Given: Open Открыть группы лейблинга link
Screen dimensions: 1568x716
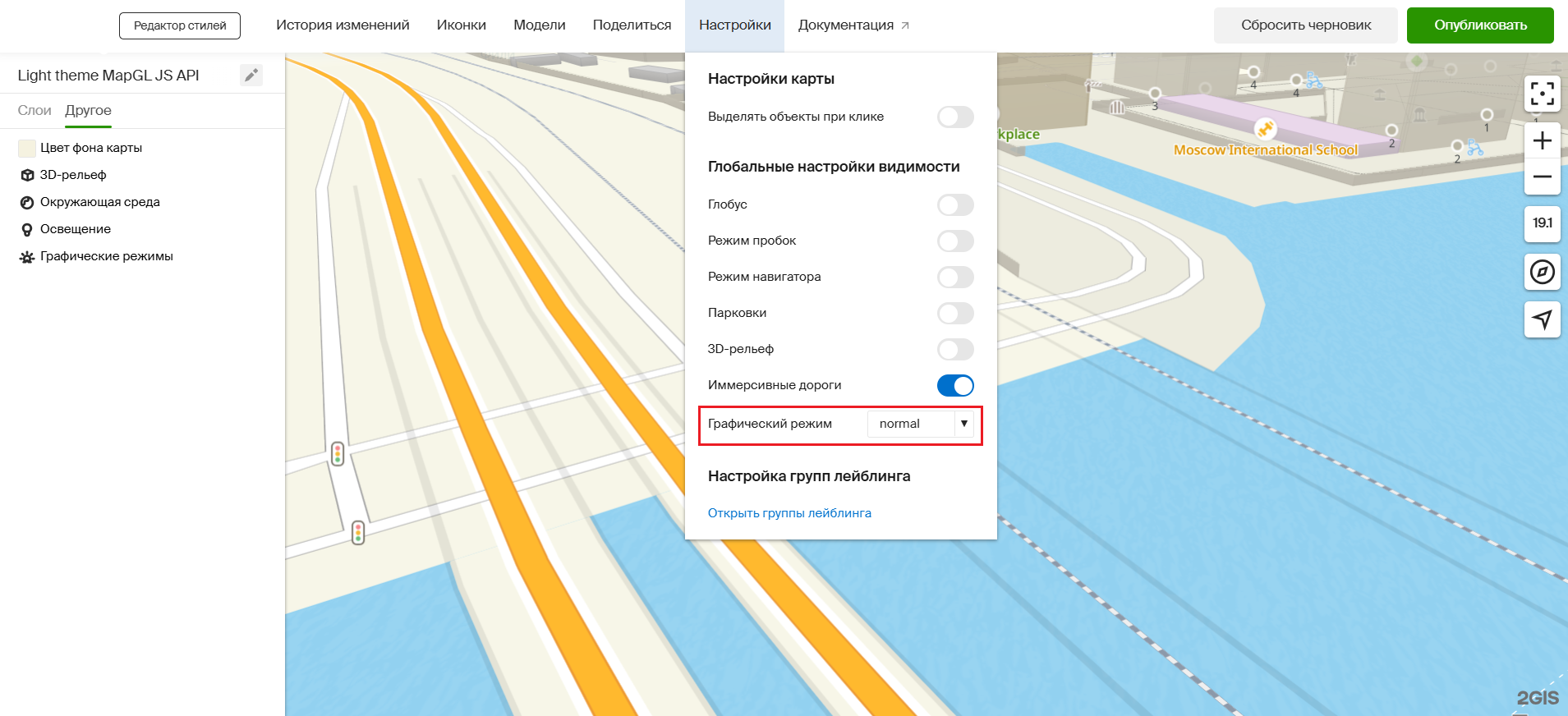Looking at the screenshot, I should pos(789,513).
